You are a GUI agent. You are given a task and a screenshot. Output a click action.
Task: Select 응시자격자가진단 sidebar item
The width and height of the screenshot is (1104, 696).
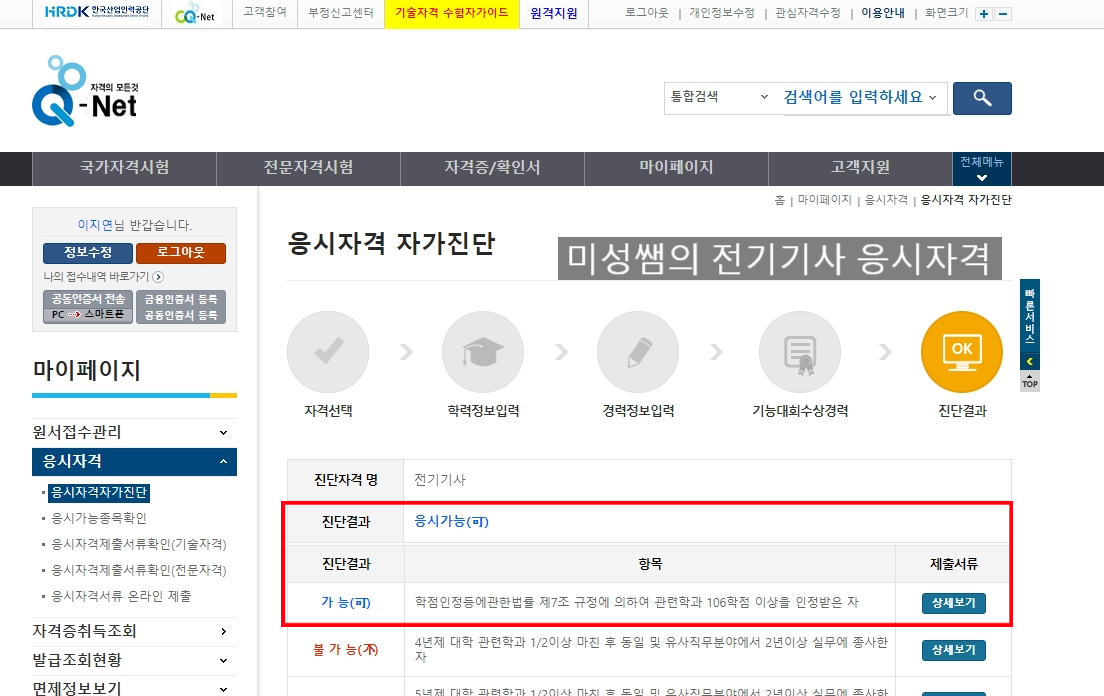click(99, 492)
